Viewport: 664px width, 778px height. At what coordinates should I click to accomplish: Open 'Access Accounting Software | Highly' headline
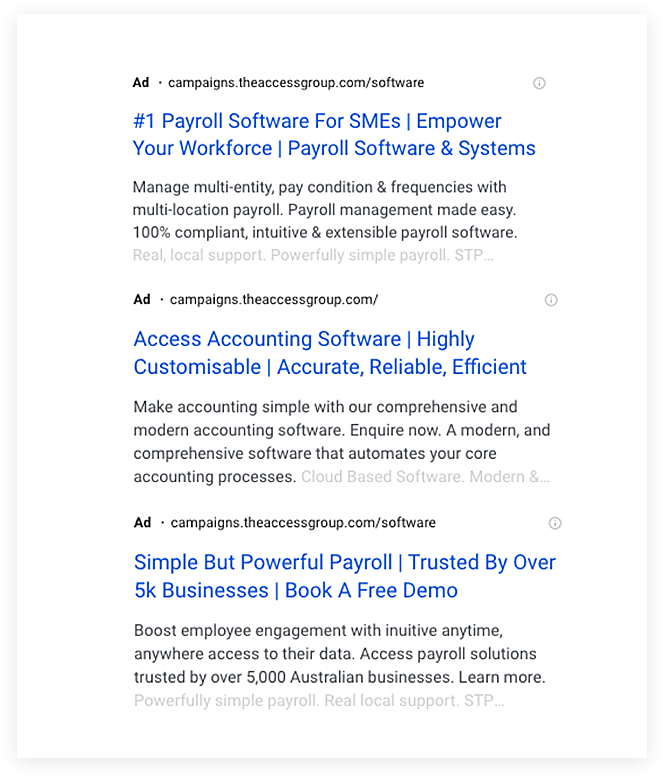point(304,339)
